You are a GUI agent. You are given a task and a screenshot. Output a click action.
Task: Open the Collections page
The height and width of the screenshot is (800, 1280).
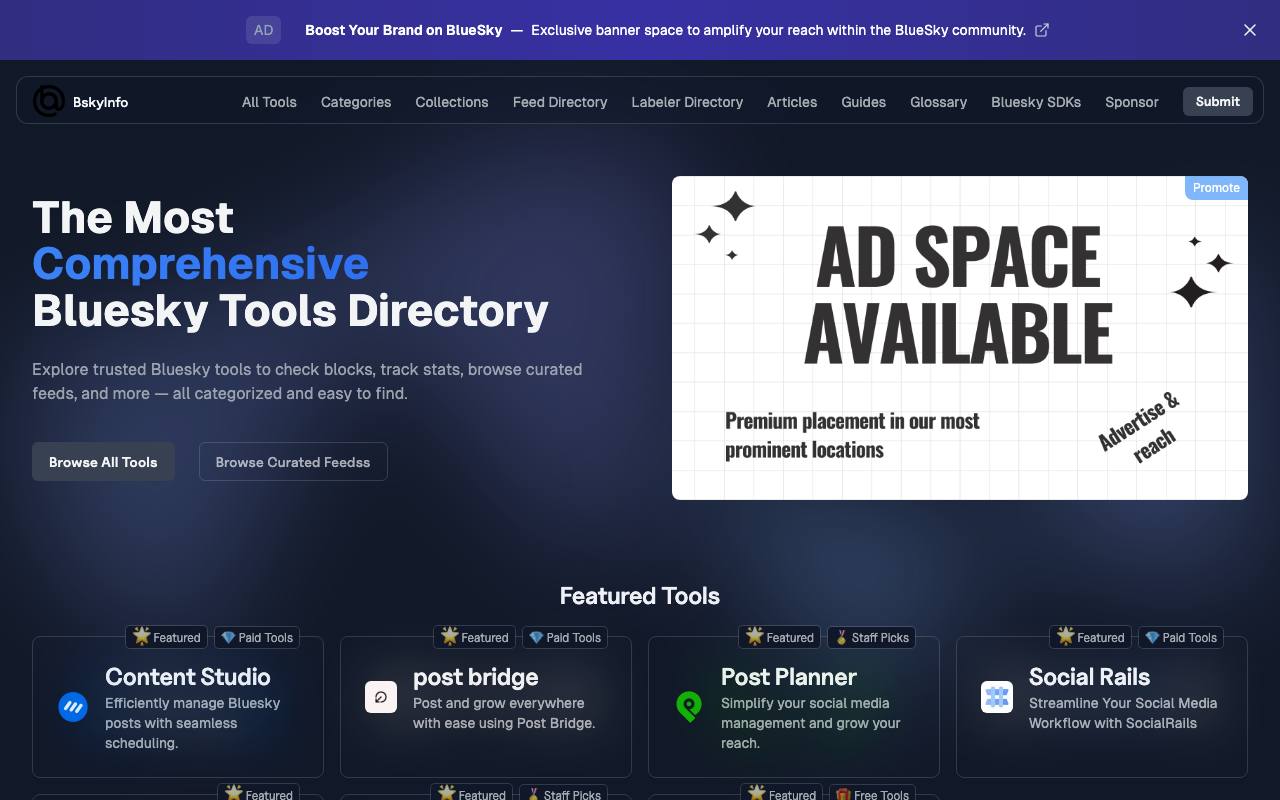(452, 102)
